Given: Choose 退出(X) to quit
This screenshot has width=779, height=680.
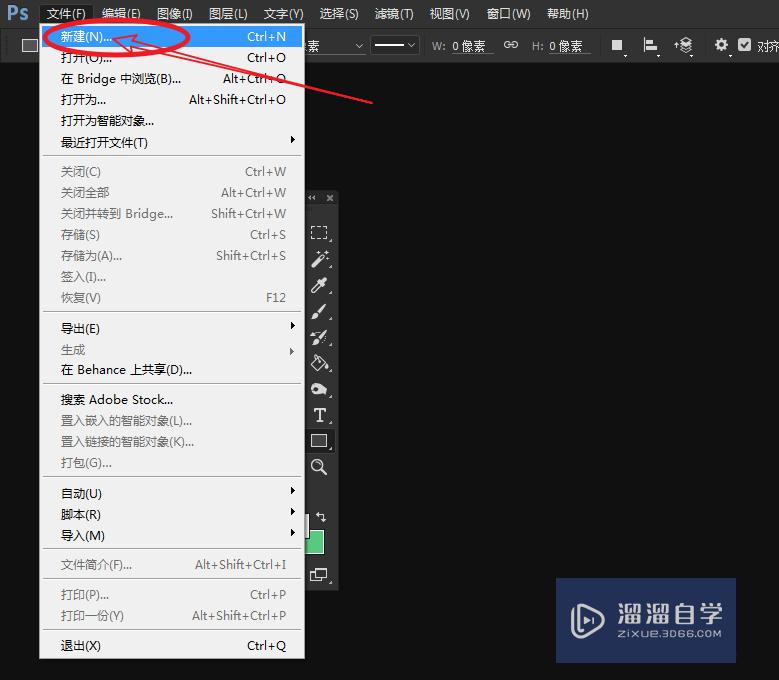Looking at the screenshot, I should point(172,645).
